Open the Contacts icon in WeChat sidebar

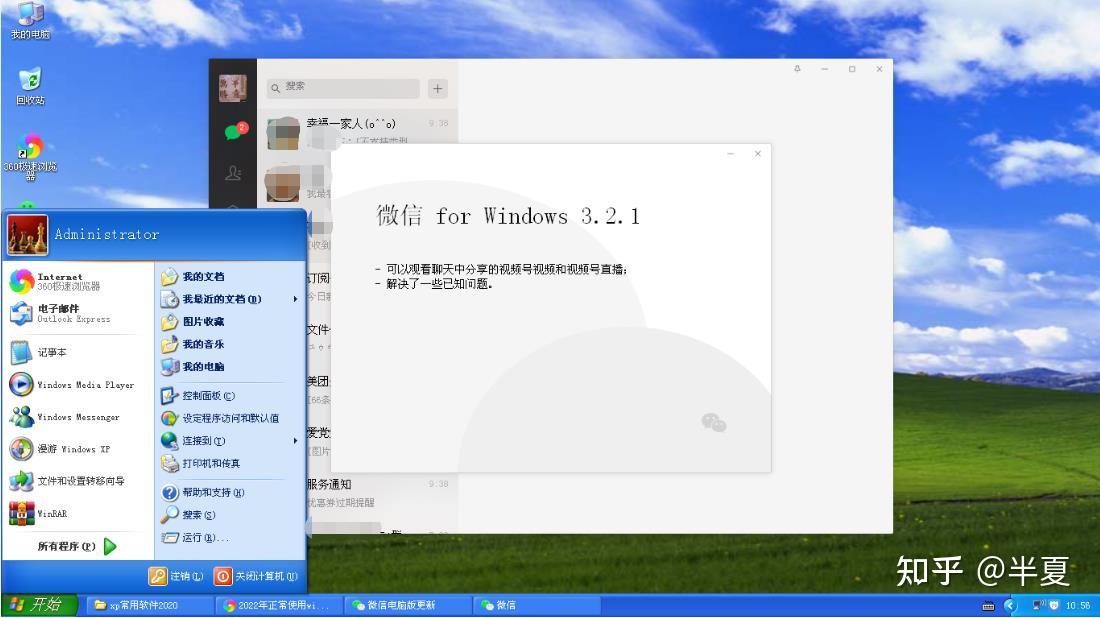[233, 170]
